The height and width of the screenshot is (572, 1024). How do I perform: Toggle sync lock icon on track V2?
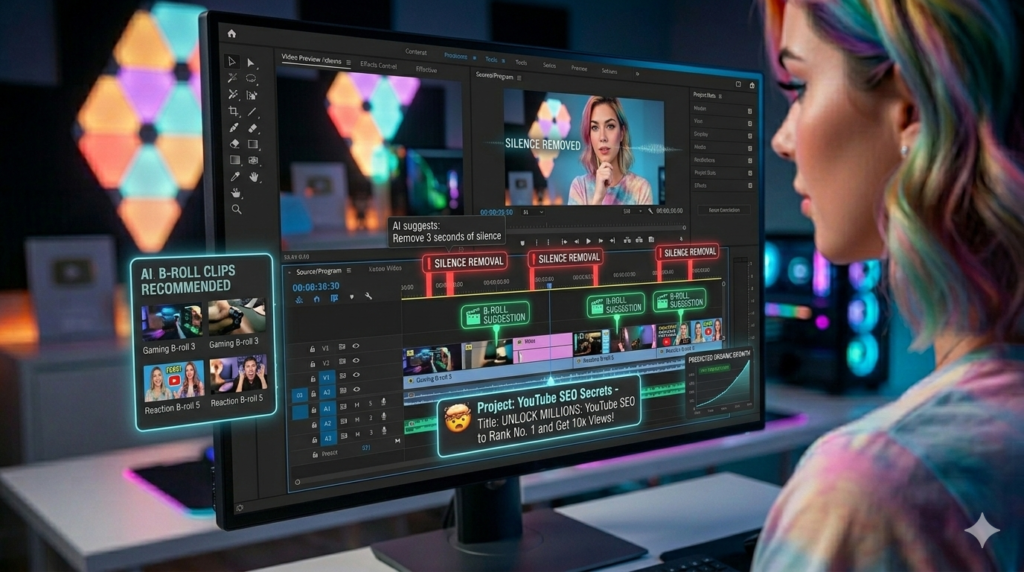point(342,361)
